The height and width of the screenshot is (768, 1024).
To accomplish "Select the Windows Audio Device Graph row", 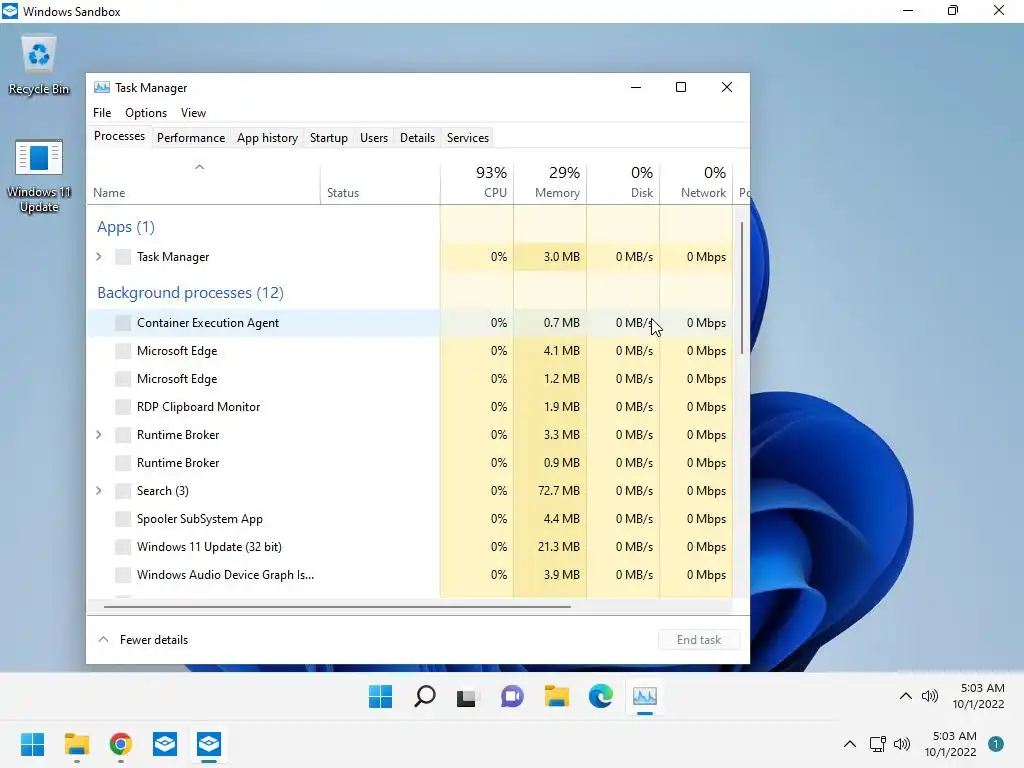I will 410,575.
